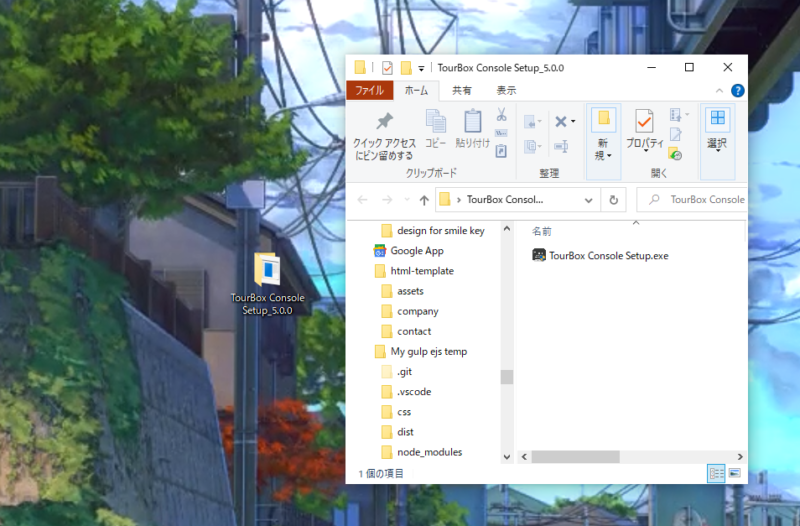Click the Copy to icon
The height and width of the screenshot is (526, 800).
(x=532, y=146)
